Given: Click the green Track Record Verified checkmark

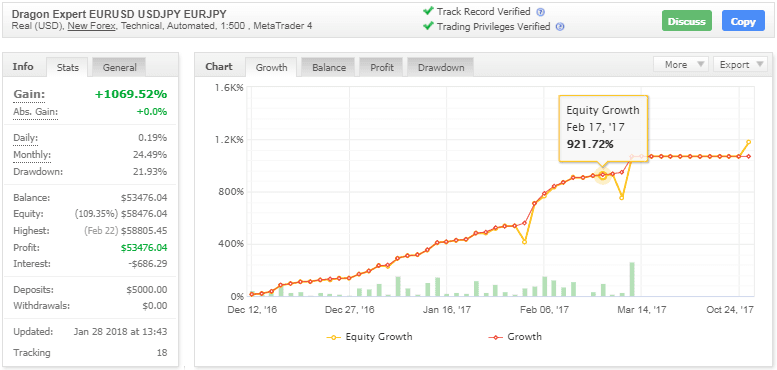Looking at the screenshot, I should (428, 11).
